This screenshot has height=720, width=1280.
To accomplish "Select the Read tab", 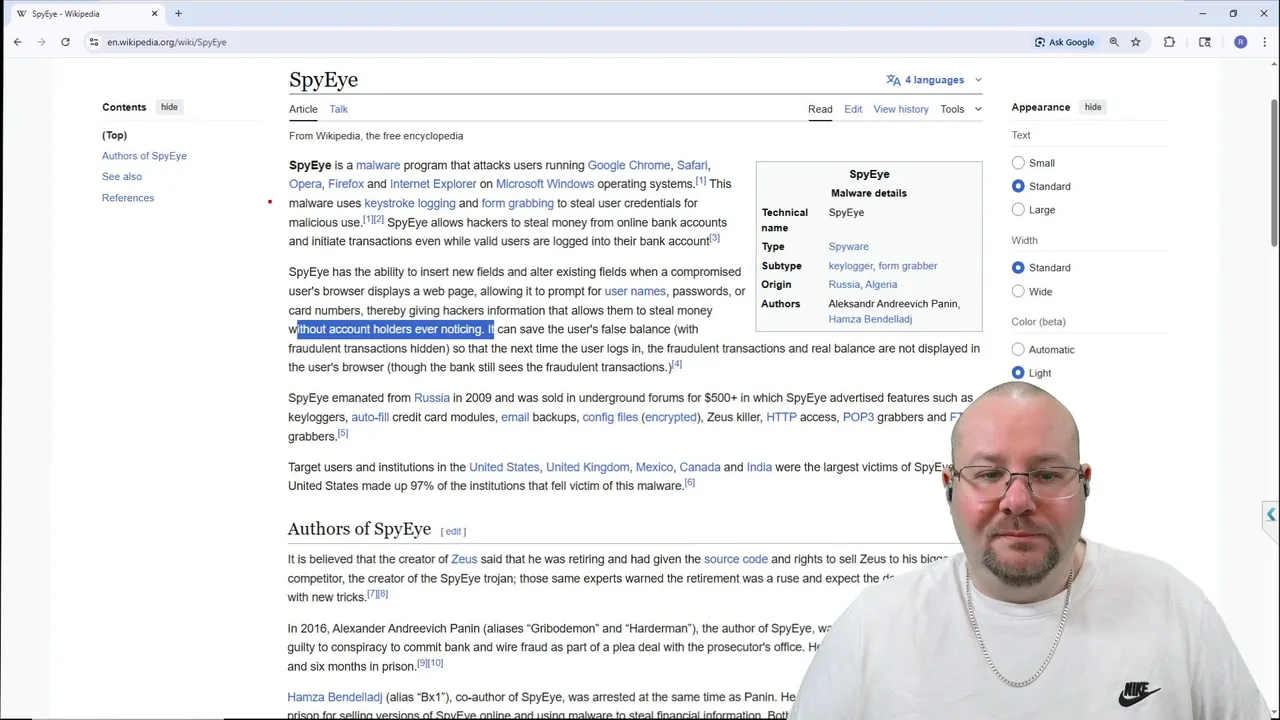I will pos(820,109).
